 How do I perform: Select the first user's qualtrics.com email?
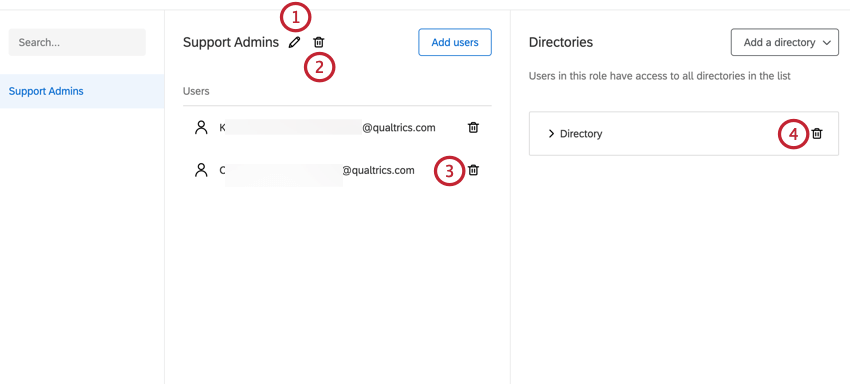327,127
